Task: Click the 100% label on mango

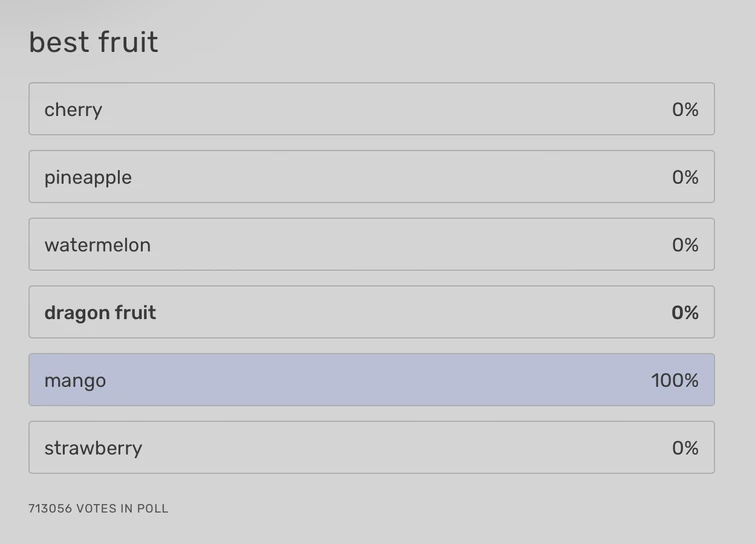Action: [674, 380]
